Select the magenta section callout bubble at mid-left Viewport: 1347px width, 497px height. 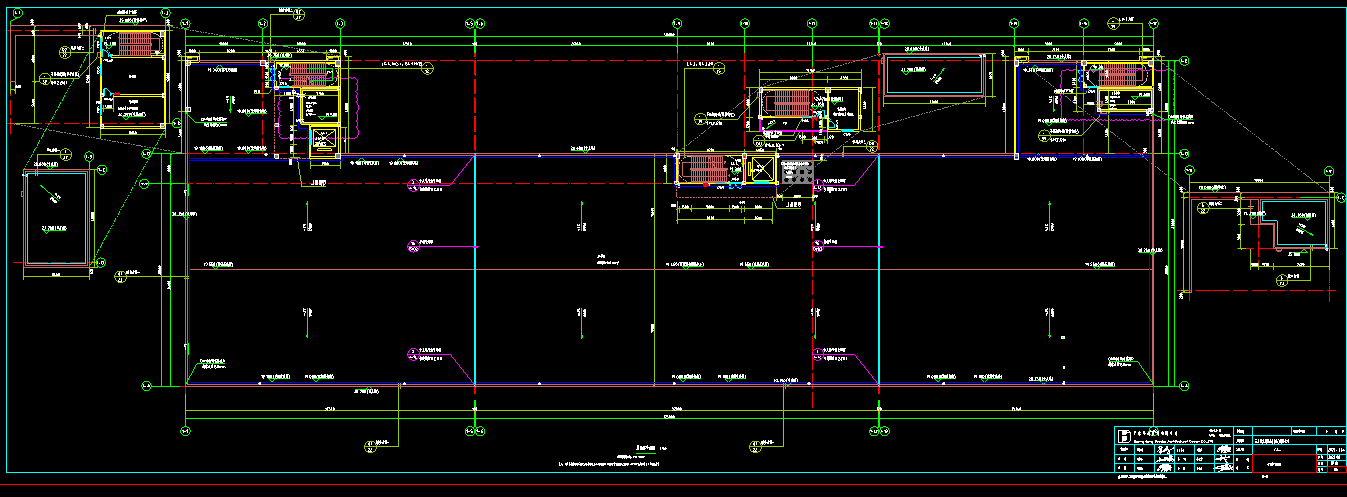[x=413, y=244]
